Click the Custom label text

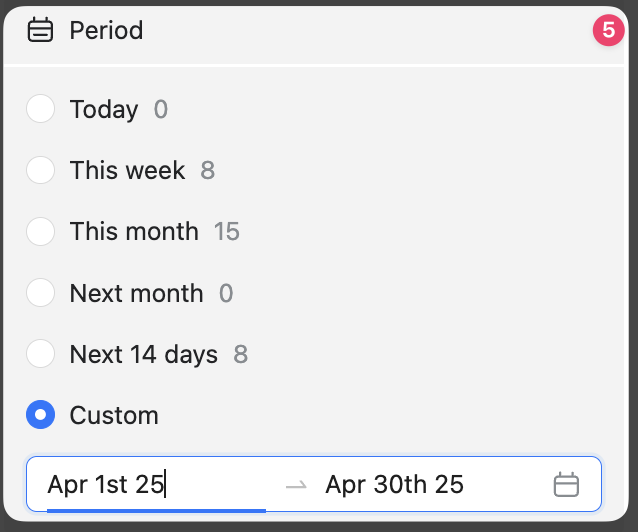(x=114, y=415)
